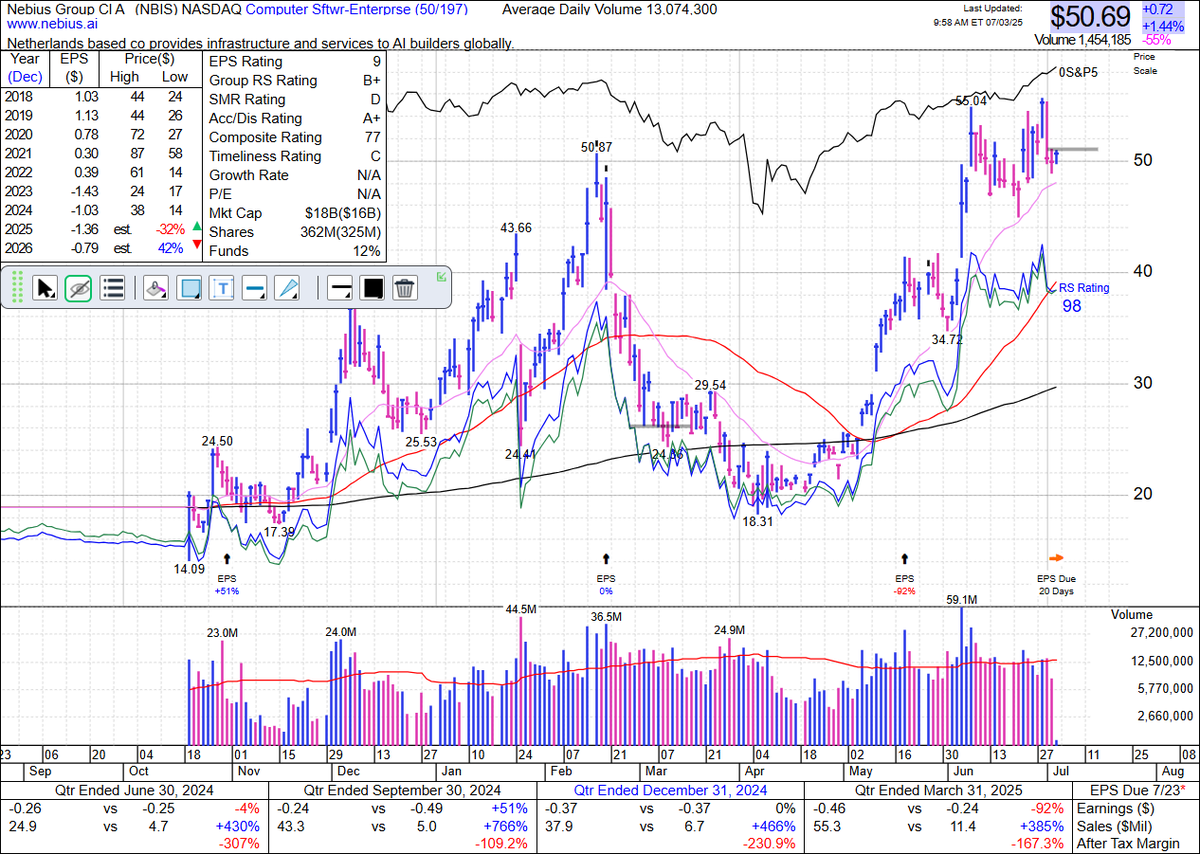Click the 44.5M volume label
1200x854 pixels.
click(523, 608)
